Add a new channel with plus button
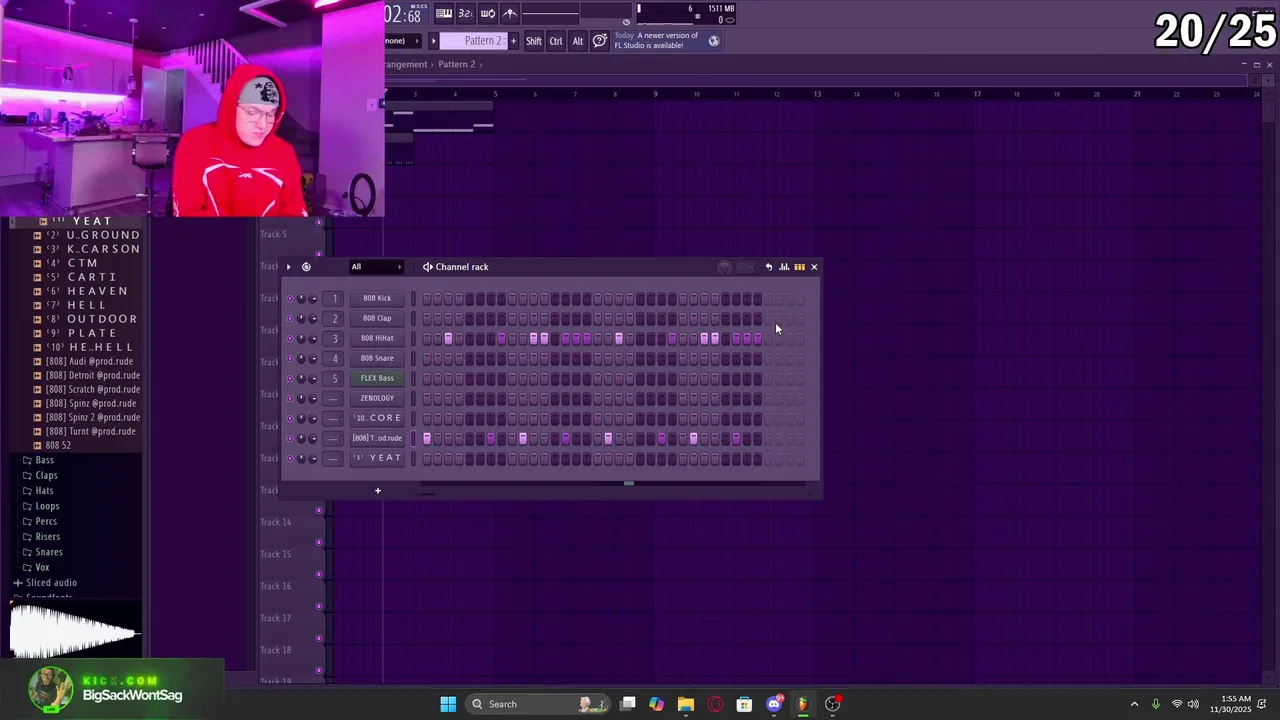Viewport: 1280px width, 720px height. point(378,491)
